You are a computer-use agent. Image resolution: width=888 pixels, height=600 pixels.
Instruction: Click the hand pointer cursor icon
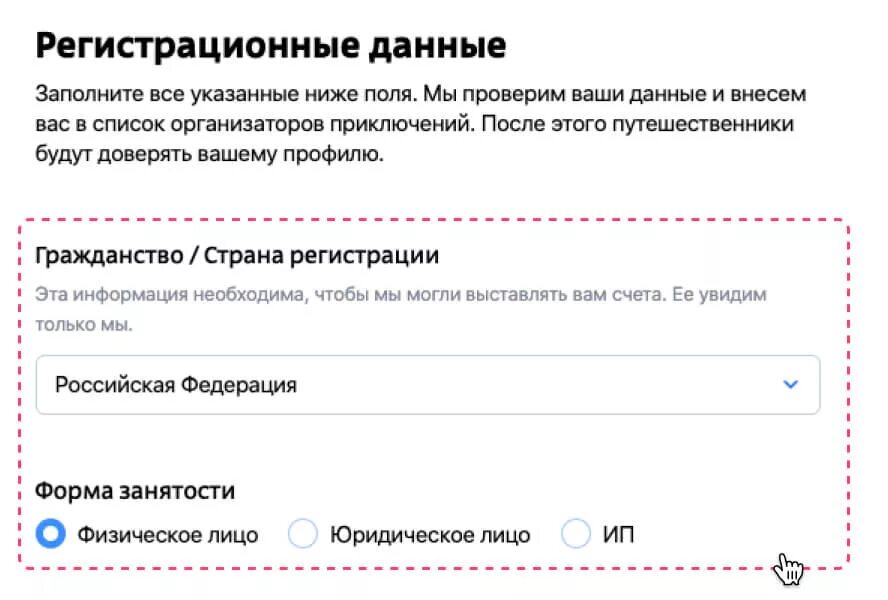point(788,568)
